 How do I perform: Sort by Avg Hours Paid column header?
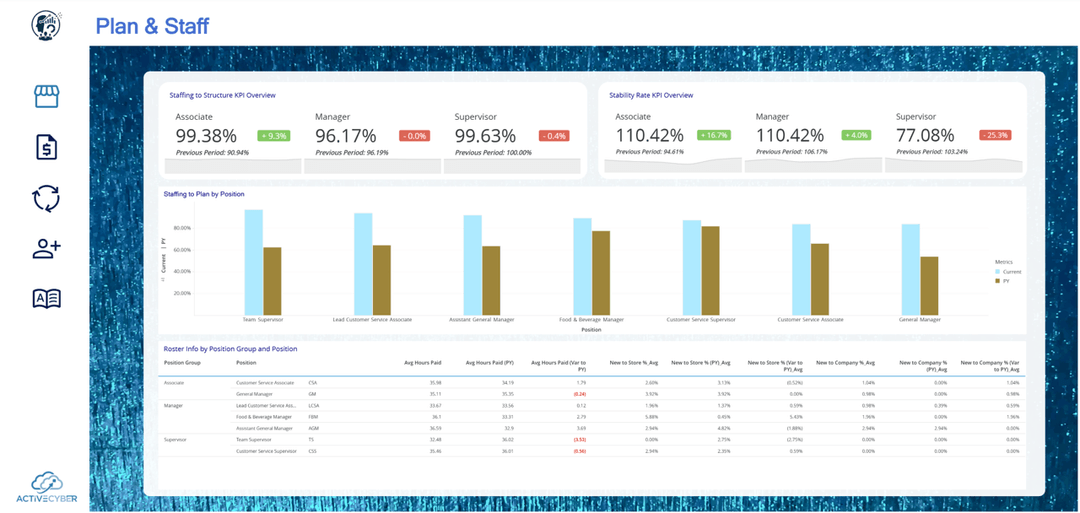pyautogui.click(x=422, y=362)
